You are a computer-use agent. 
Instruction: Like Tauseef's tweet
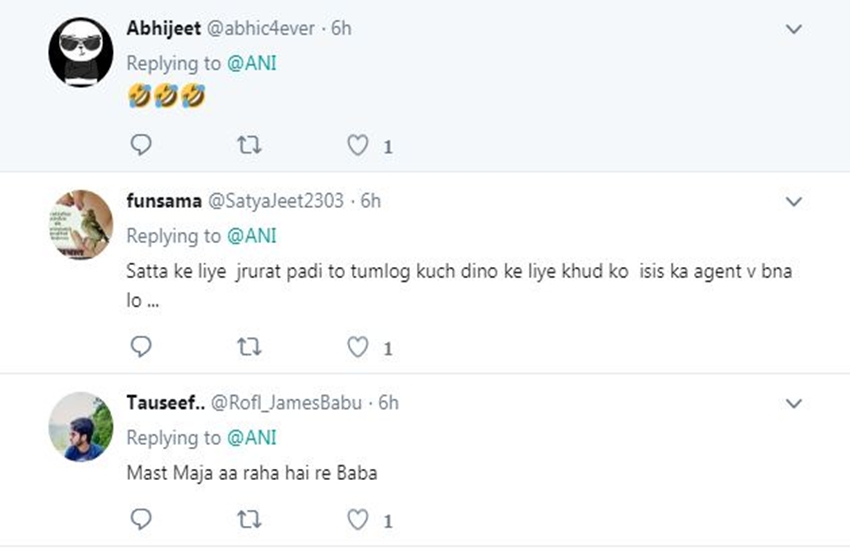pyautogui.click(x=357, y=520)
